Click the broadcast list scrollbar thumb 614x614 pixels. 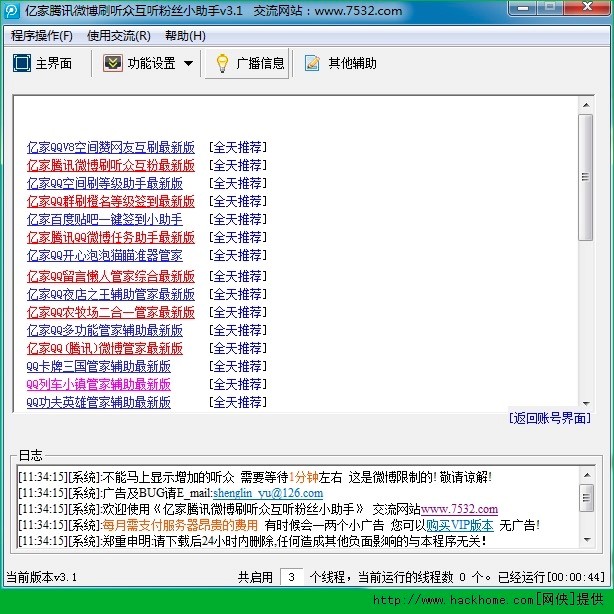point(585,177)
